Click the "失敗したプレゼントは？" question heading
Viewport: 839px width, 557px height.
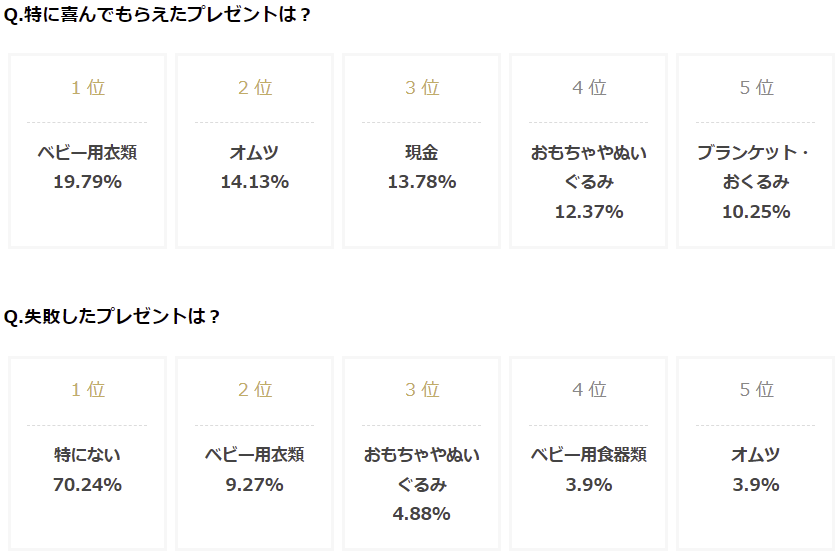pyautogui.click(x=113, y=317)
